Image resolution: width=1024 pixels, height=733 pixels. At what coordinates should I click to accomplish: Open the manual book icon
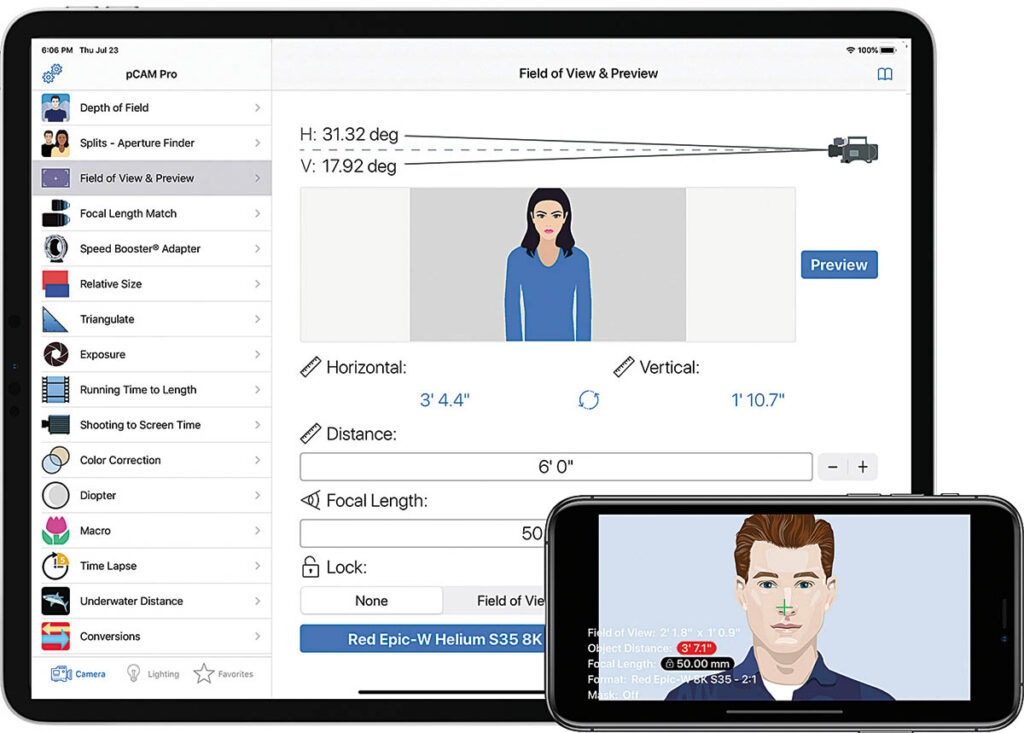coord(884,74)
